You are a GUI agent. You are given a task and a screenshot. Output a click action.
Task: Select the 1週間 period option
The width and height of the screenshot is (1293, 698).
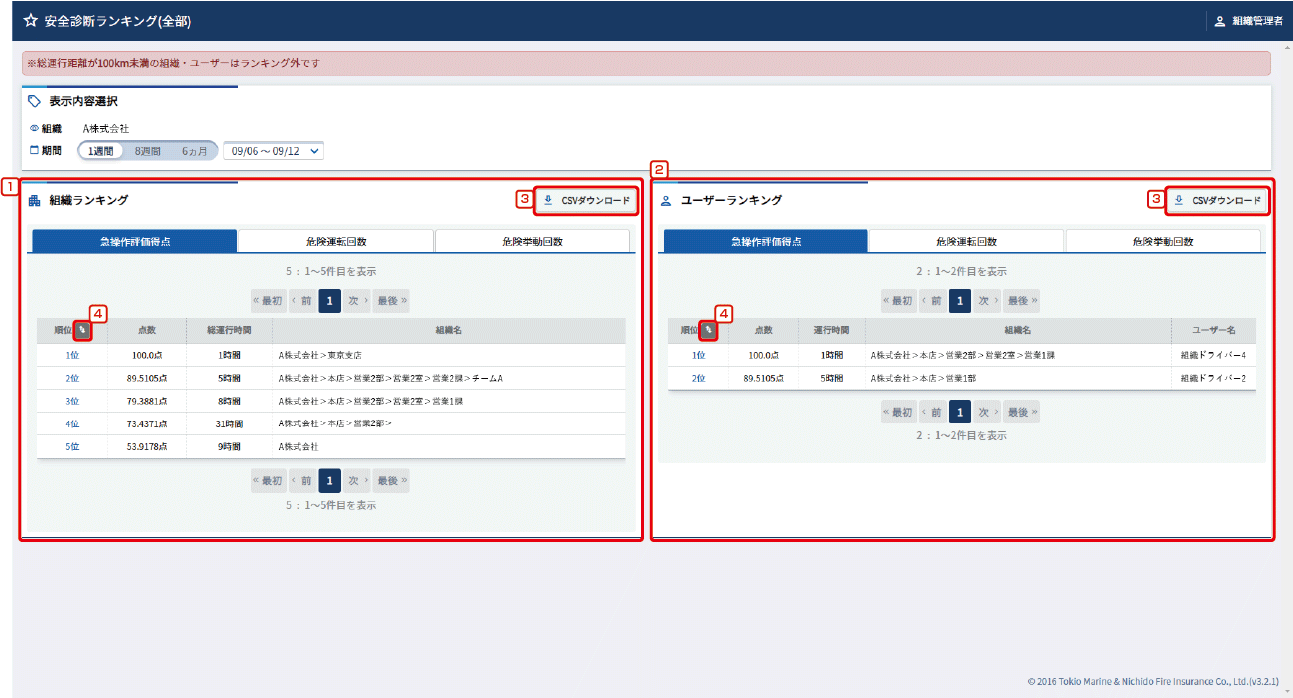103,151
